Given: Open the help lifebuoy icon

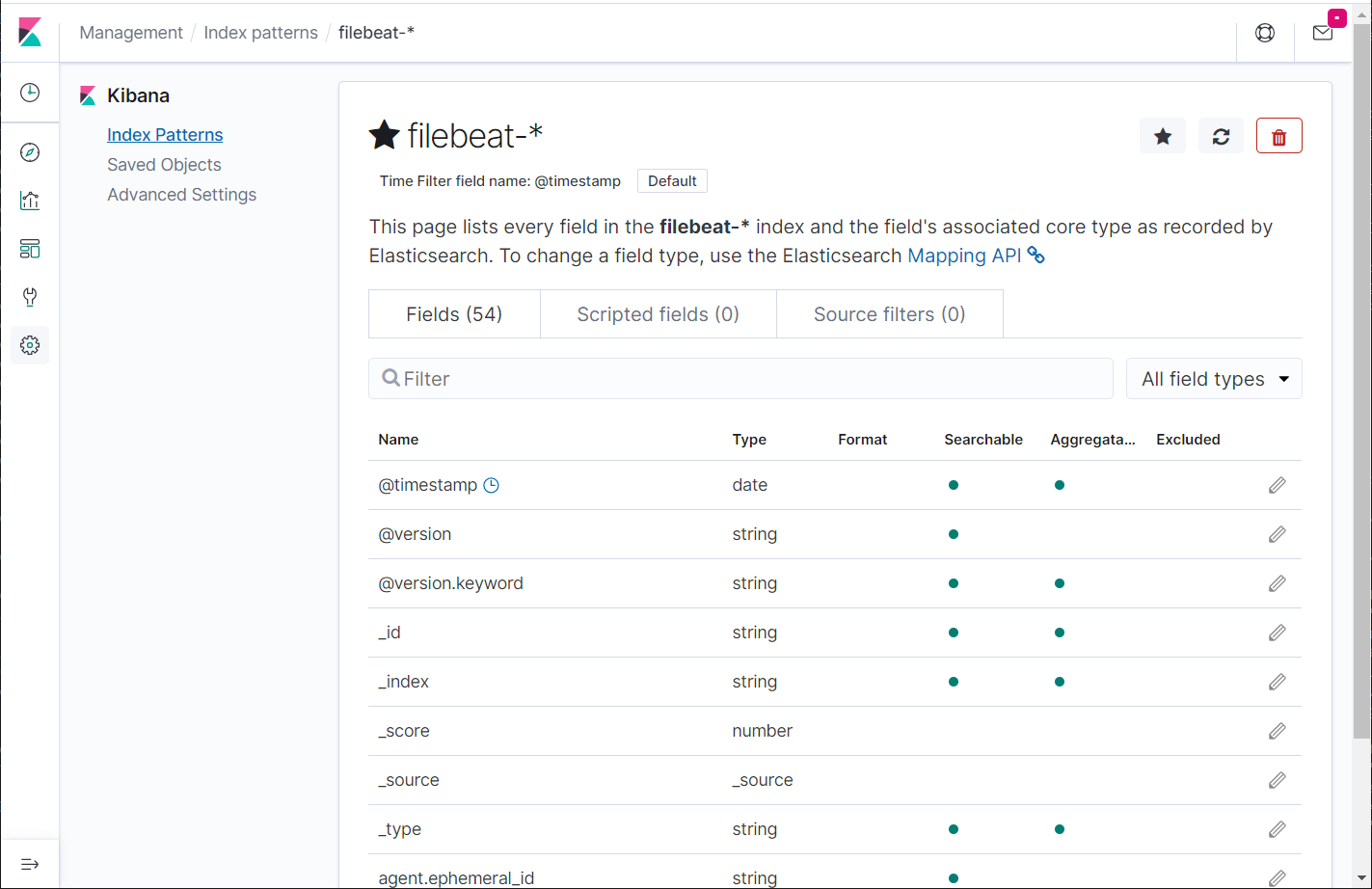Looking at the screenshot, I should tap(1265, 33).
